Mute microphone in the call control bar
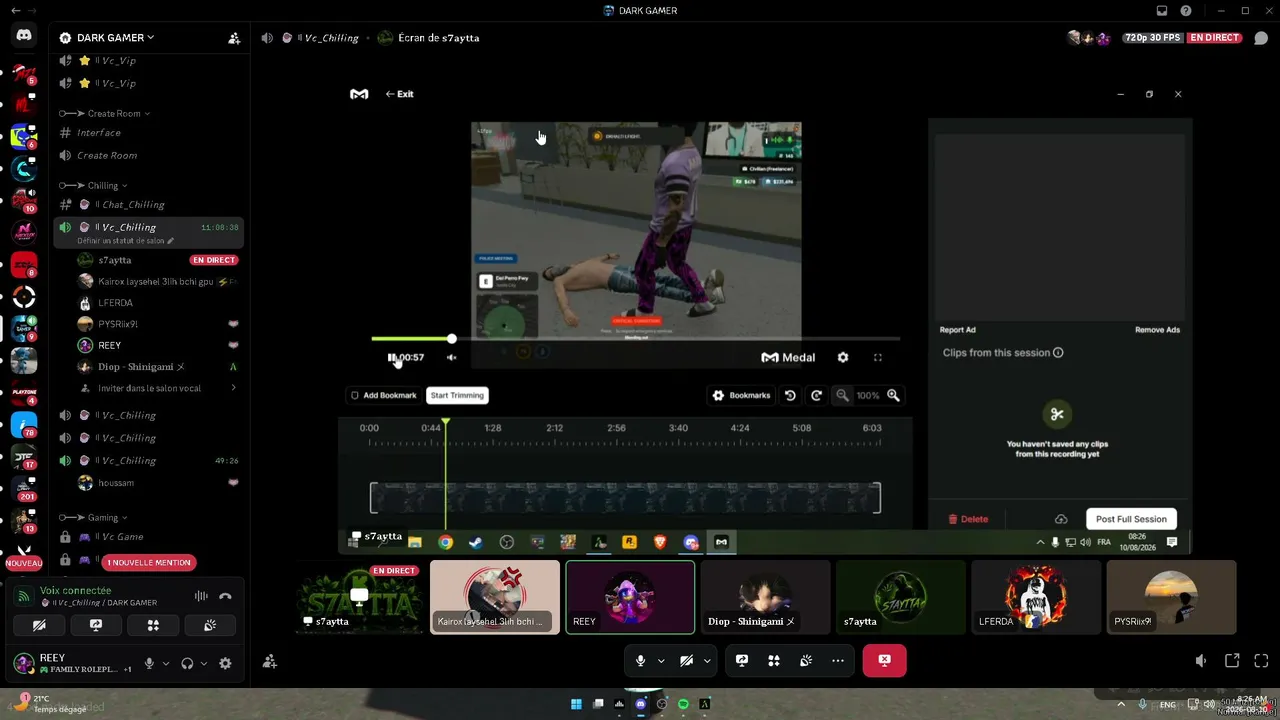Screen dimensions: 1280x720 point(640,661)
